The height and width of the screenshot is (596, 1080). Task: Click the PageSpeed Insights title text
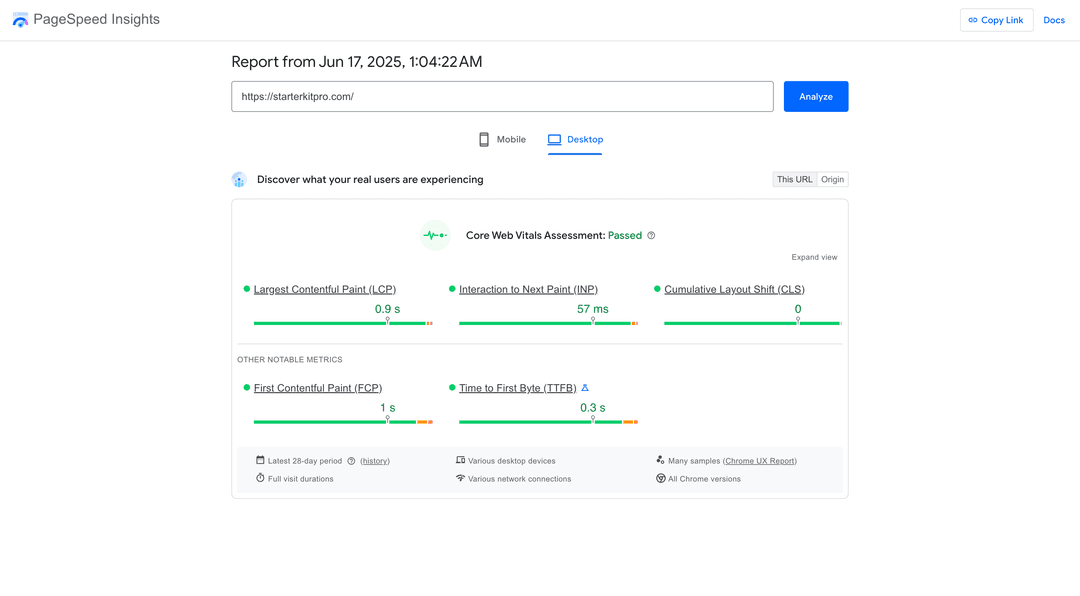coord(96,19)
